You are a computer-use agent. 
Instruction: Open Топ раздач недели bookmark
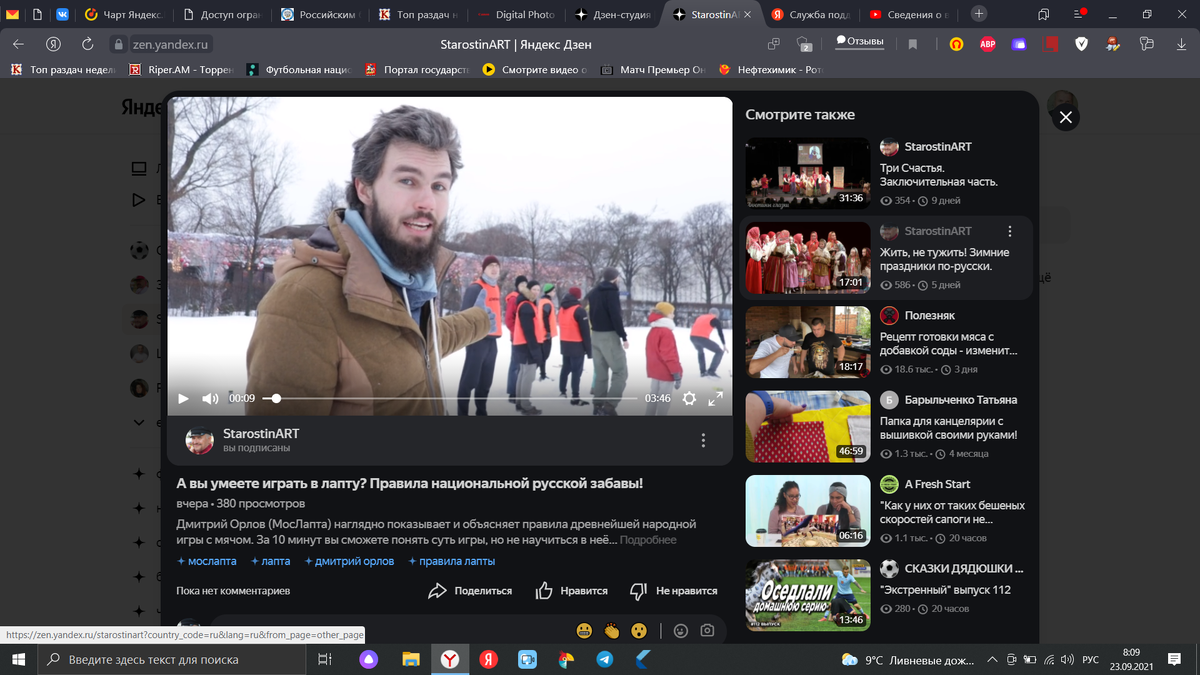click(x=62, y=70)
